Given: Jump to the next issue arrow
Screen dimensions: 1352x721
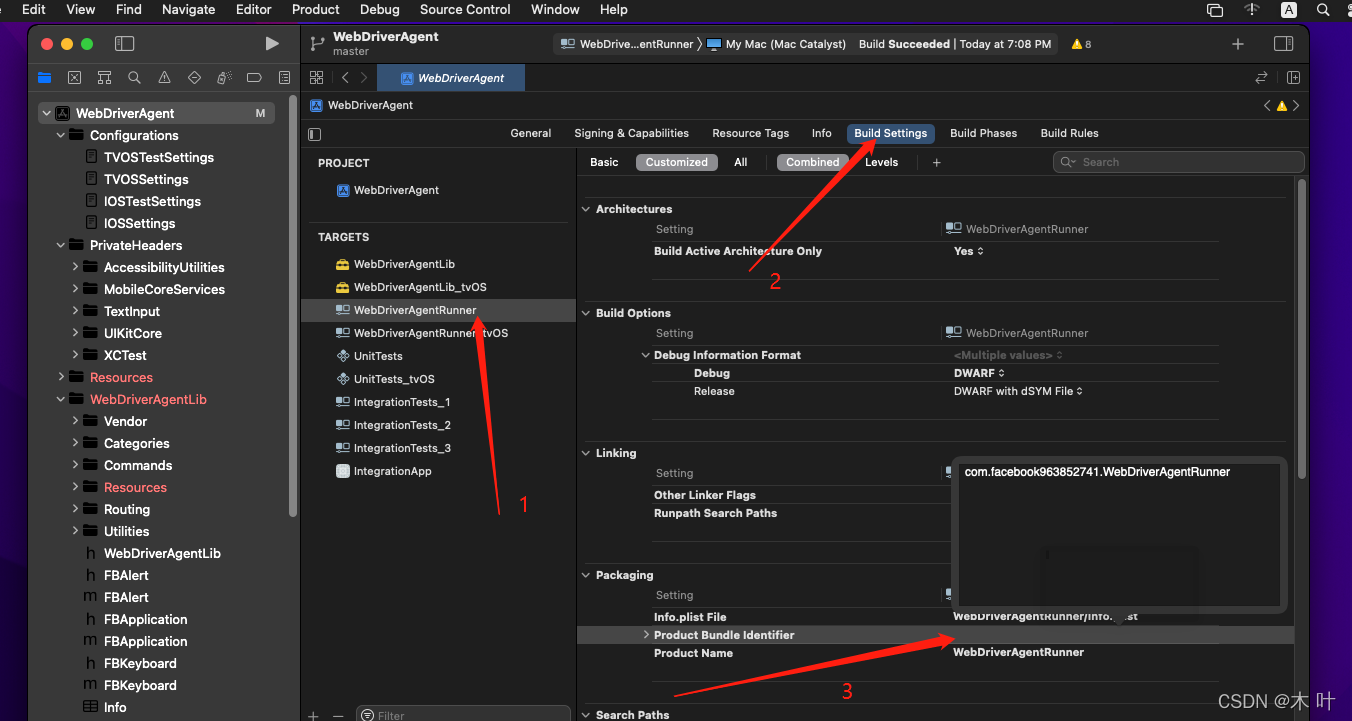Looking at the screenshot, I should tap(1297, 105).
